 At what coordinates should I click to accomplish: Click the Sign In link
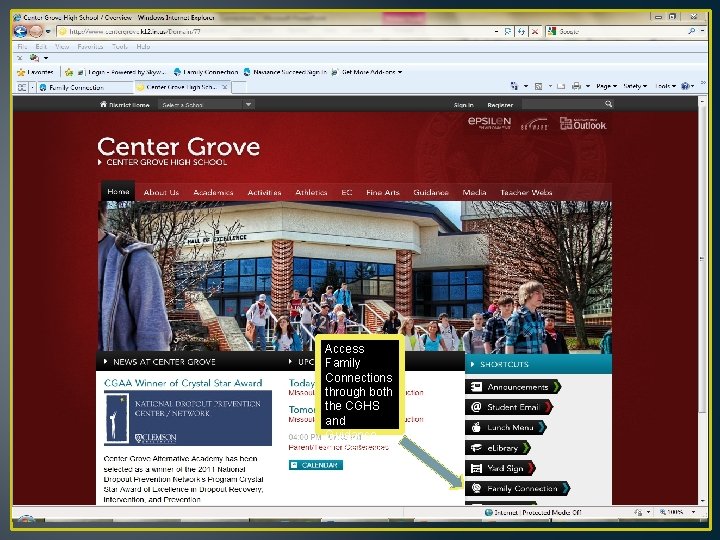click(463, 105)
